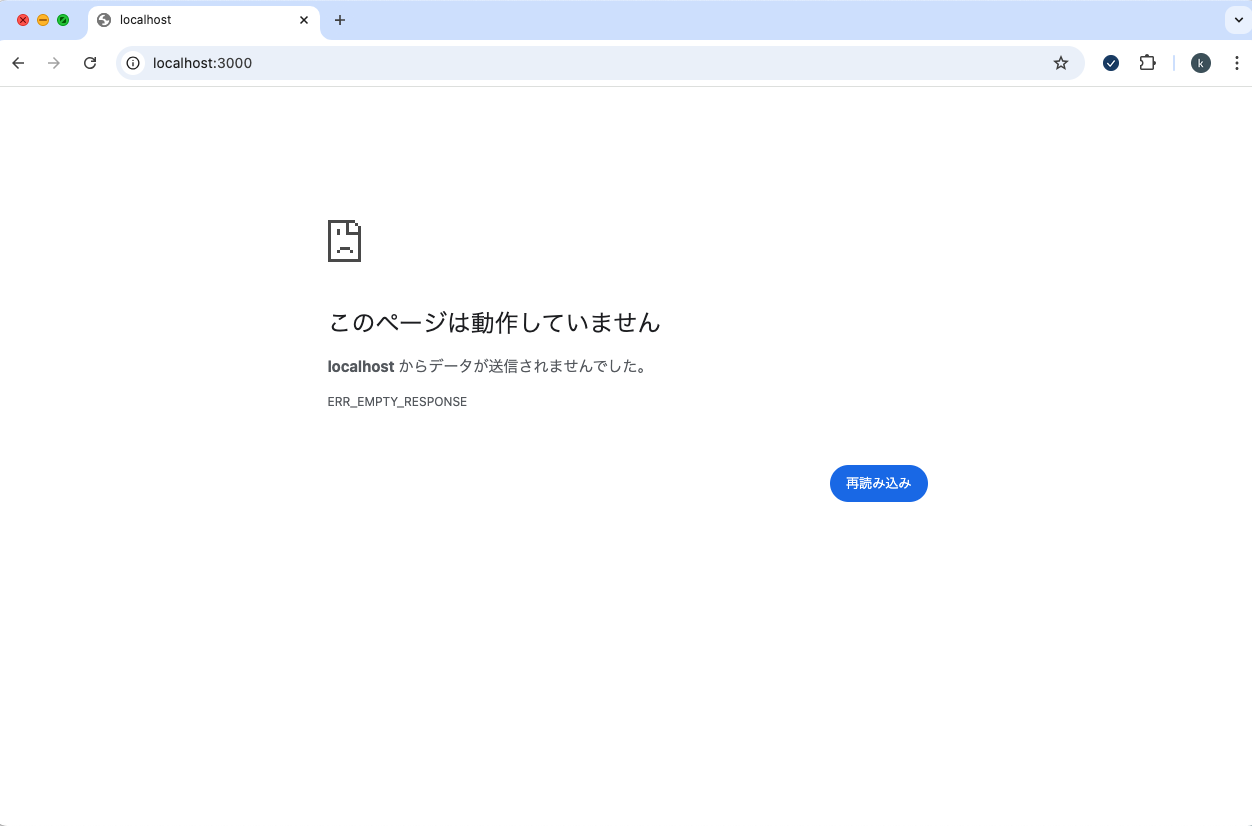1252x826 pixels.
Task: Maximize the window with the green button
Action: coord(63,20)
